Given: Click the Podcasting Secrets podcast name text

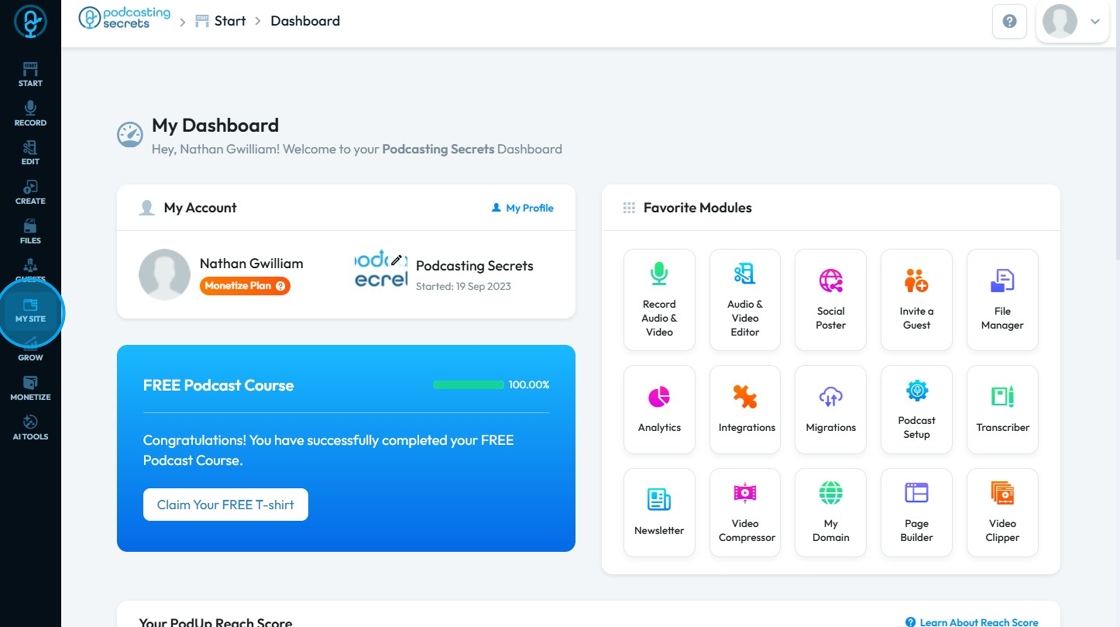Looking at the screenshot, I should [x=474, y=266].
